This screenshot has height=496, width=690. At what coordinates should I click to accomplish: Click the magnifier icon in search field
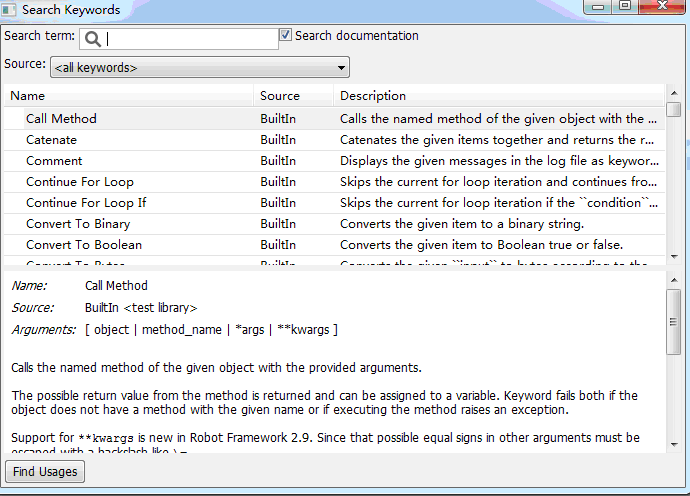pyautogui.click(x=92, y=39)
